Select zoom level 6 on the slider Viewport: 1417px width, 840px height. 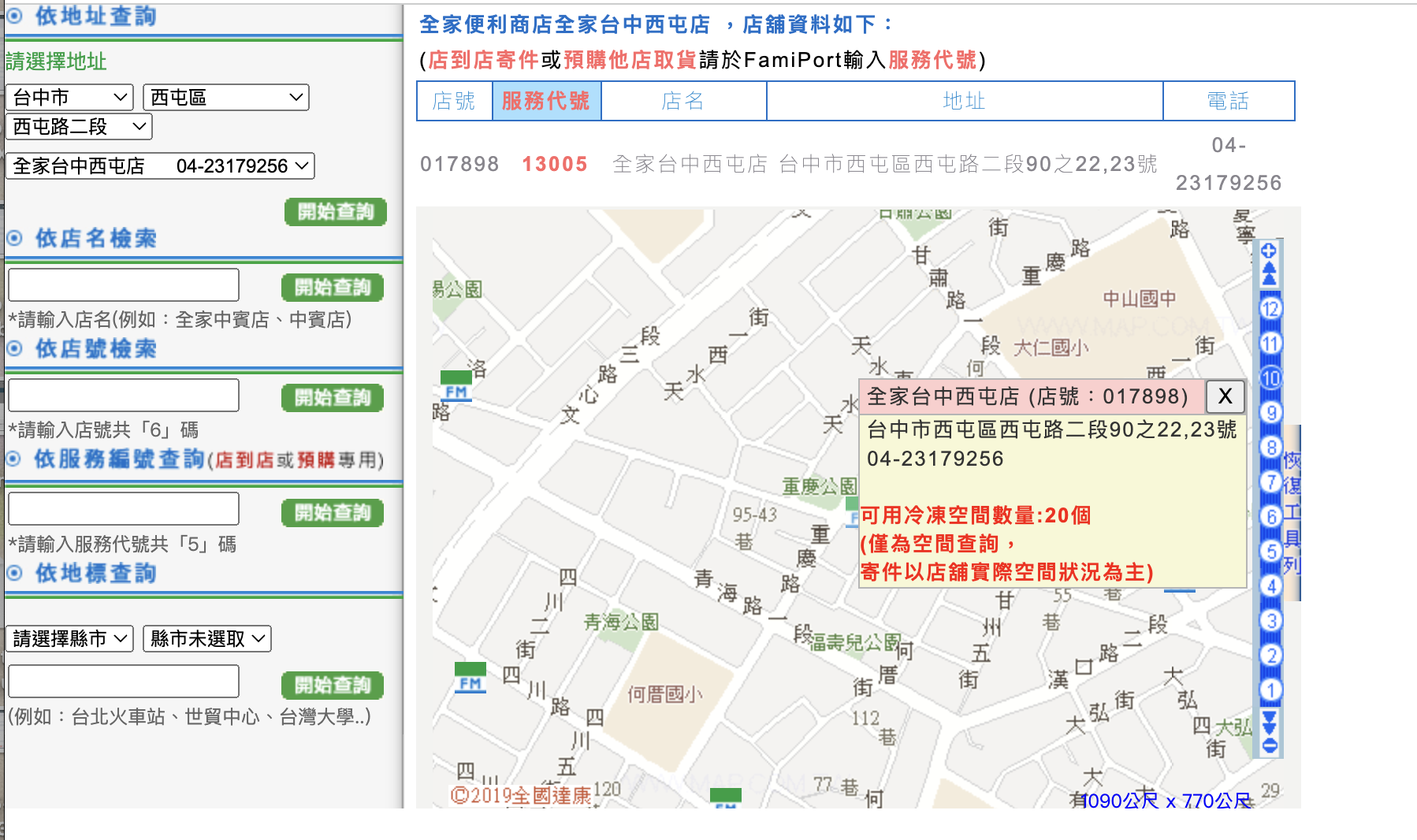[x=1270, y=516]
